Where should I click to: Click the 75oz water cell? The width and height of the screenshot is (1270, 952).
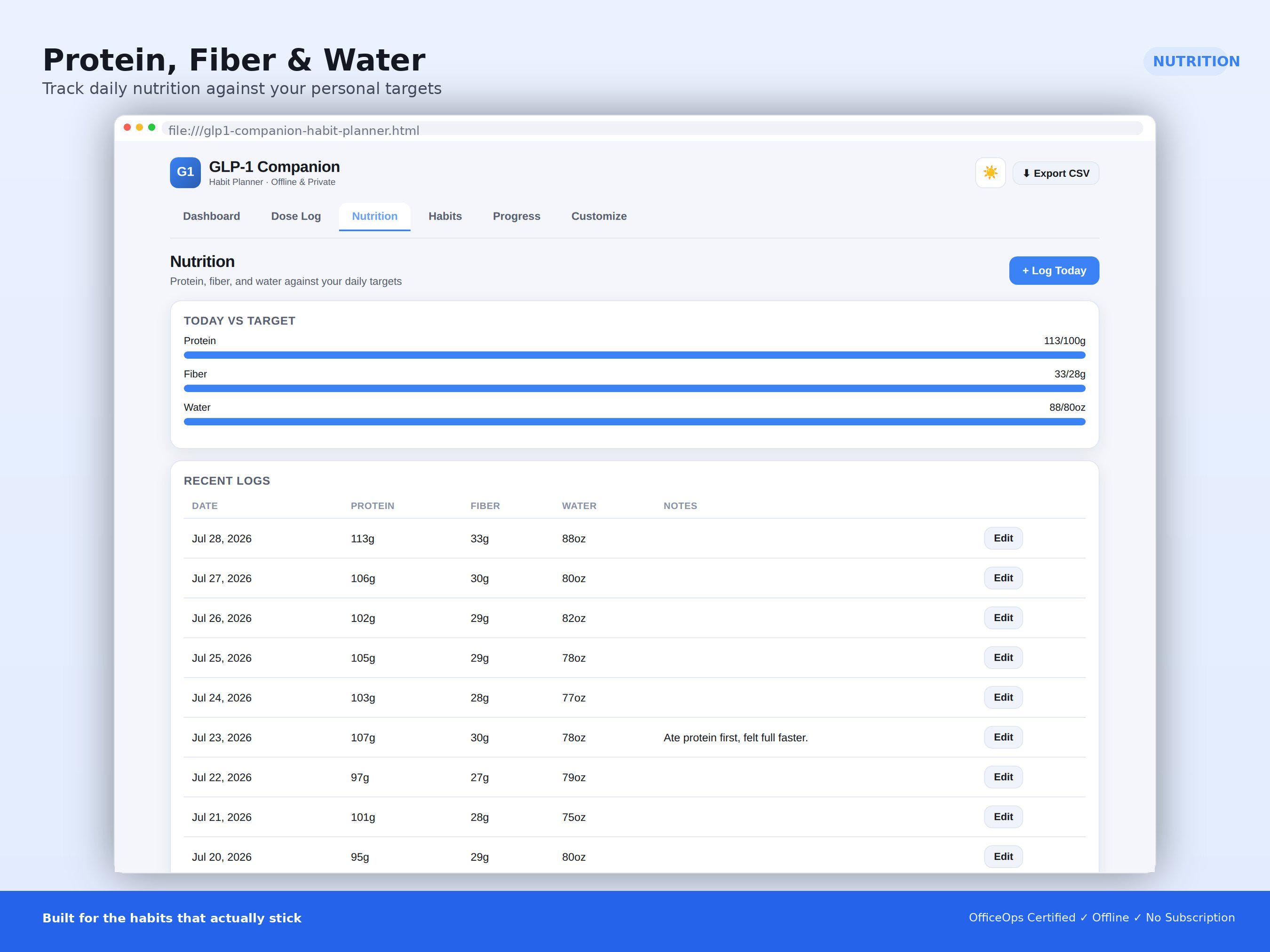[573, 817]
